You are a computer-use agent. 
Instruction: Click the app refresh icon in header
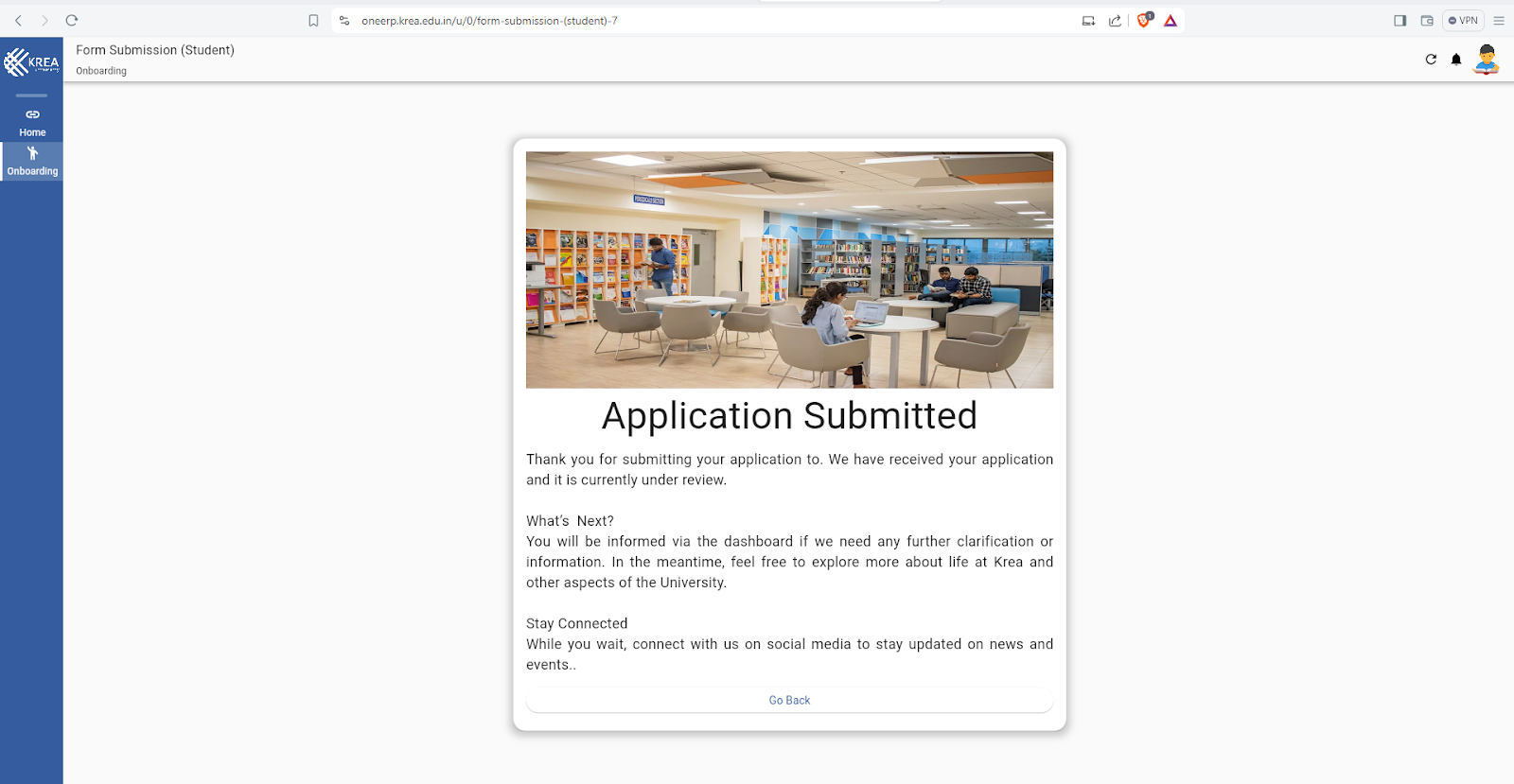coord(1431,60)
